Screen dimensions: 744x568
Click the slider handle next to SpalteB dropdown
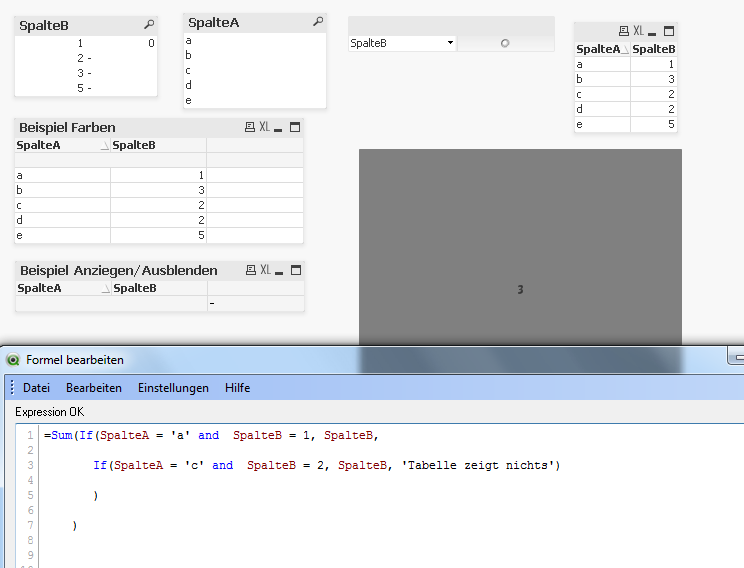pyautogui.click(x=504, y=43)
